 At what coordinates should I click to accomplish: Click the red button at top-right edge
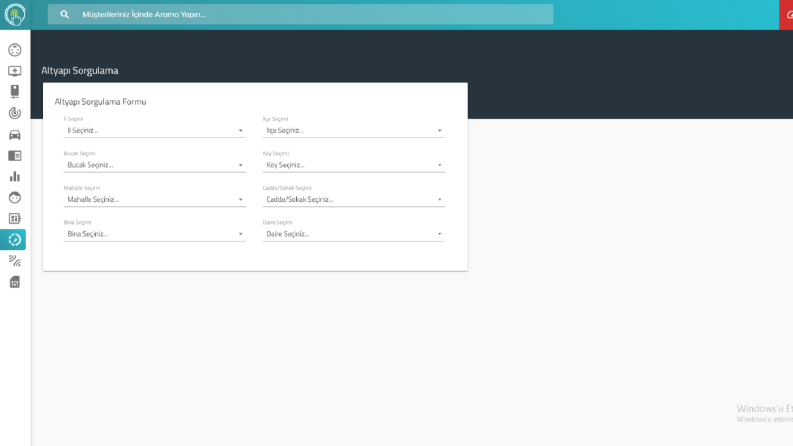pos(786,15)
